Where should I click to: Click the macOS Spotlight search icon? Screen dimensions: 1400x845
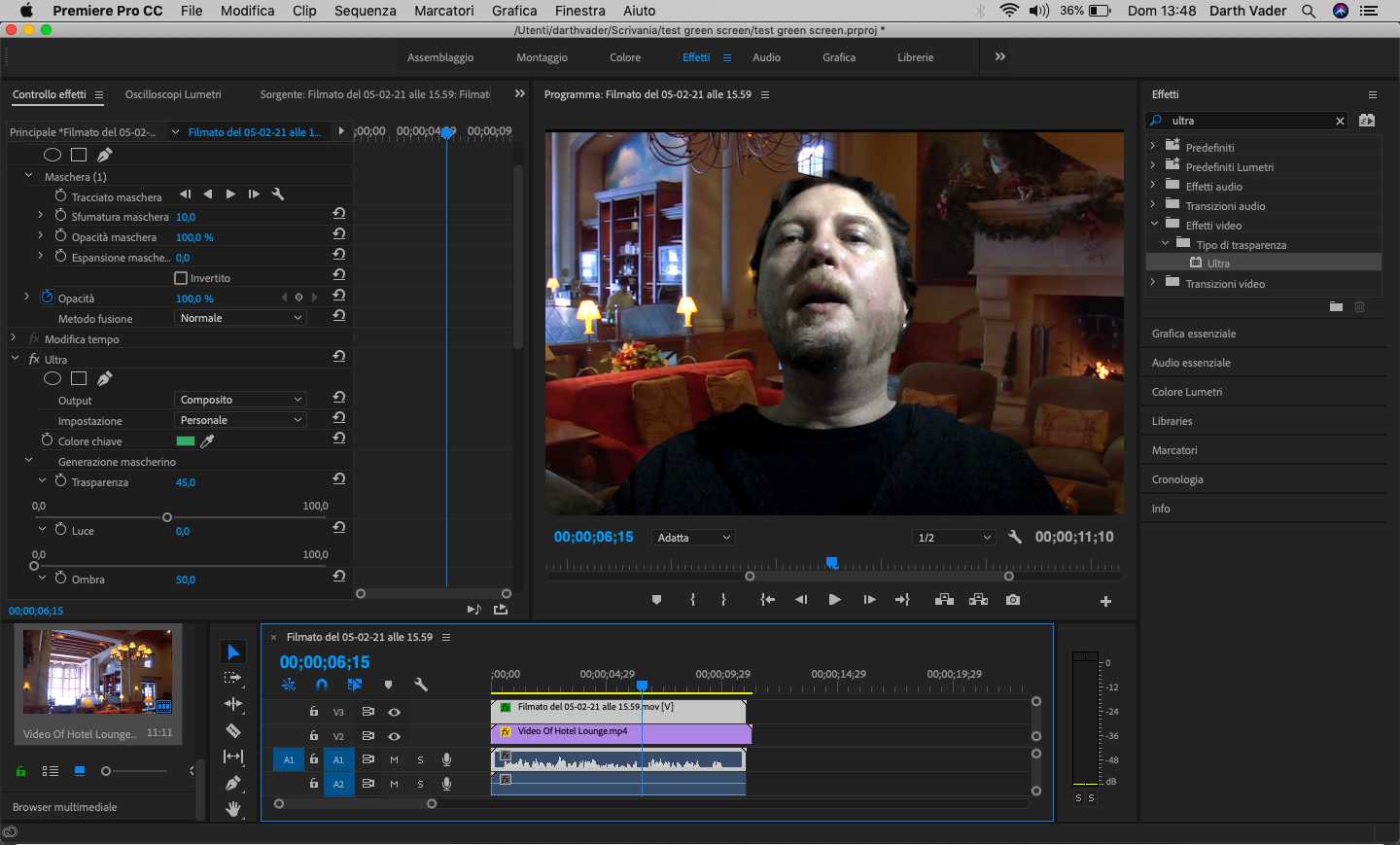click(1309, 11)
